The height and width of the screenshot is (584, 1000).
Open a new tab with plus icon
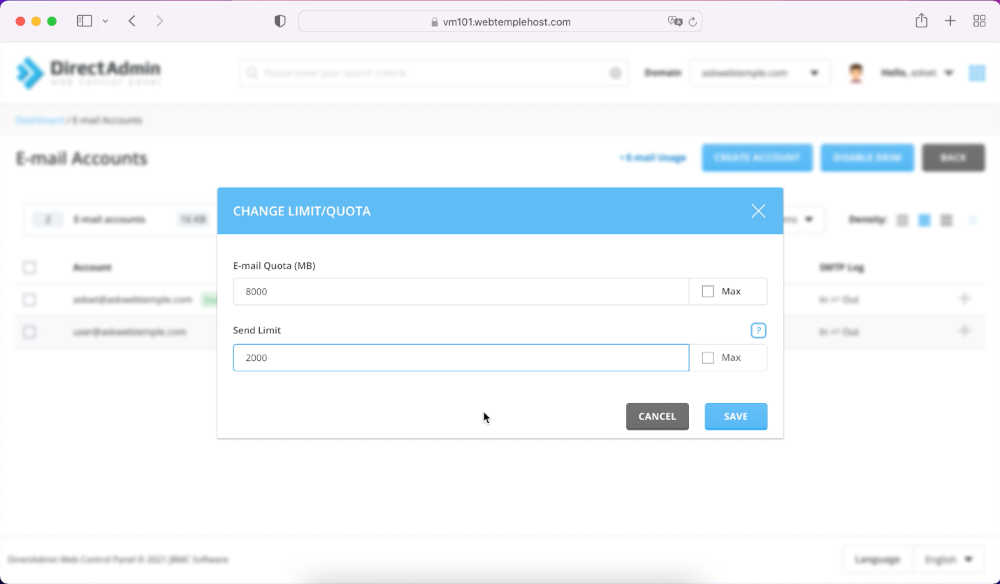pos(950,21)
